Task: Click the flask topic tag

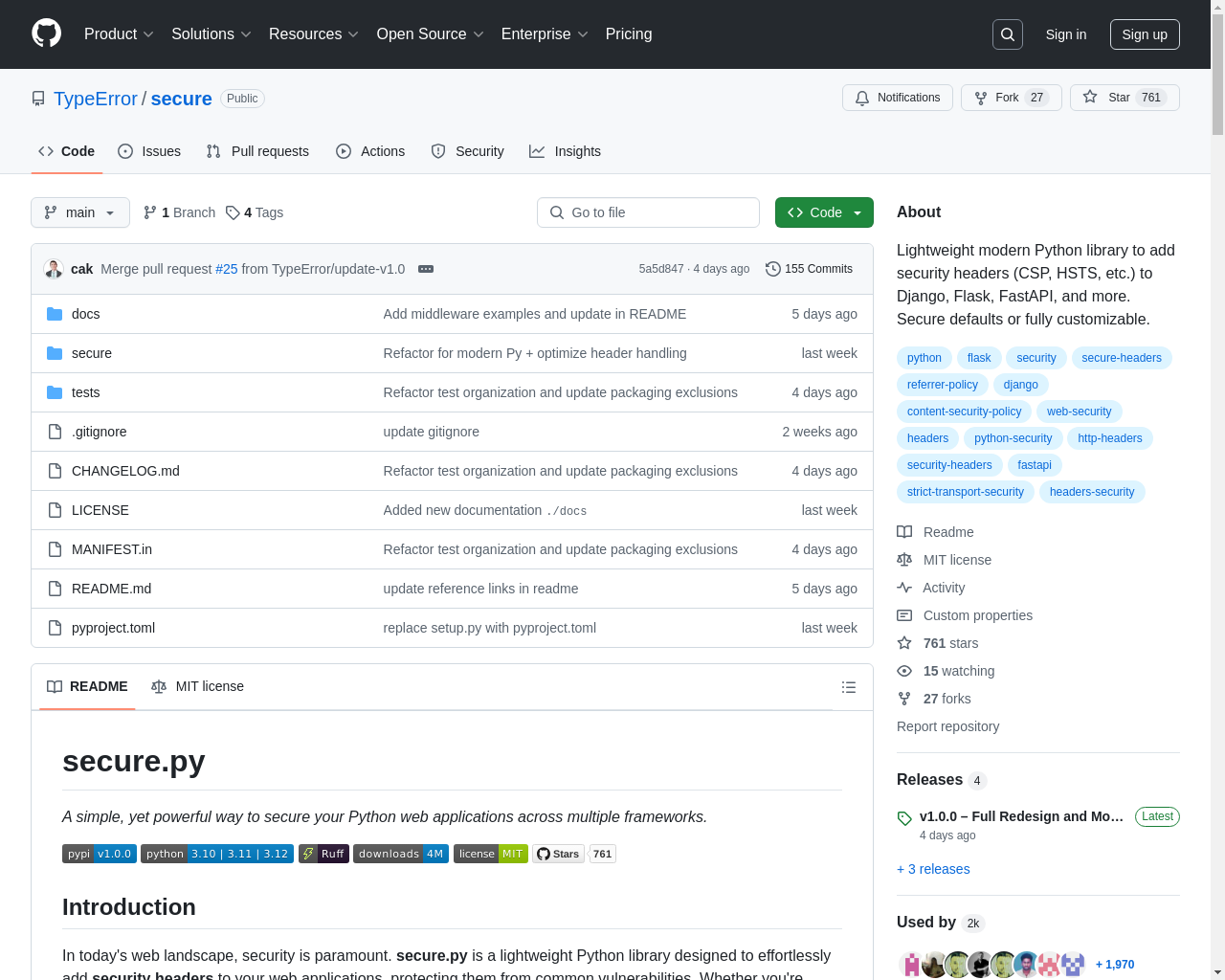Action: click(x=979, y=358)
